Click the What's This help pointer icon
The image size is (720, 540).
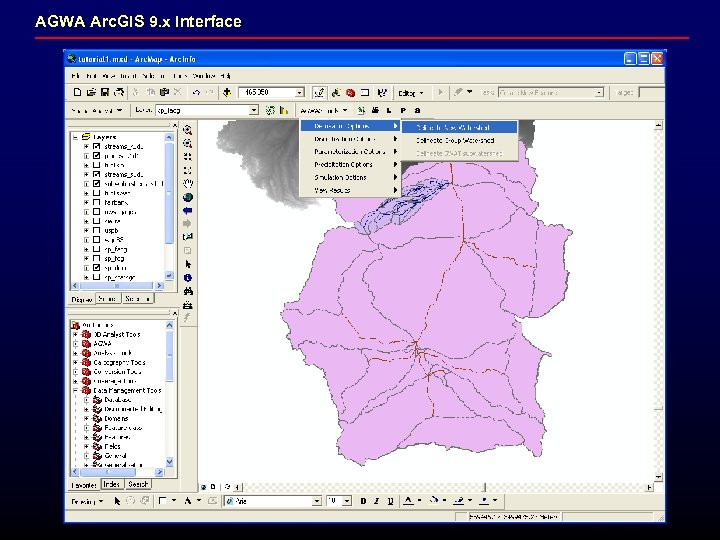382,92
